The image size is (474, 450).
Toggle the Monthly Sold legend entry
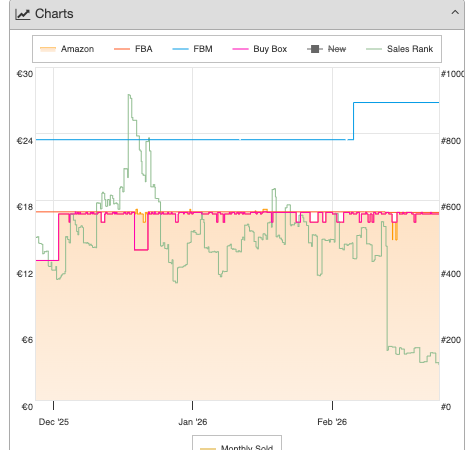pos(237,447)
